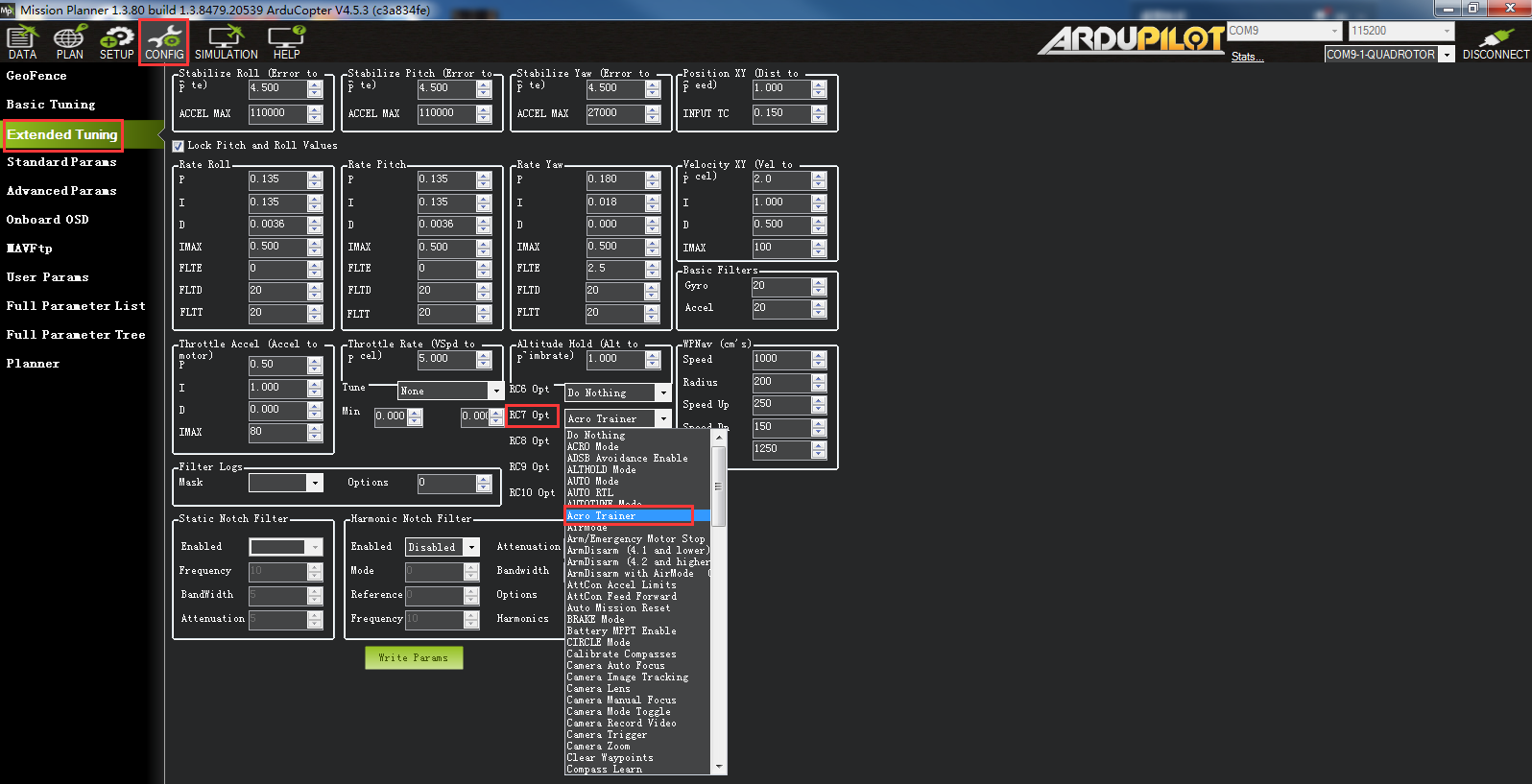Click the dropdown list scrollbar down arrow
Viewport: 1532px width, 784px height.
pos(719,767)
